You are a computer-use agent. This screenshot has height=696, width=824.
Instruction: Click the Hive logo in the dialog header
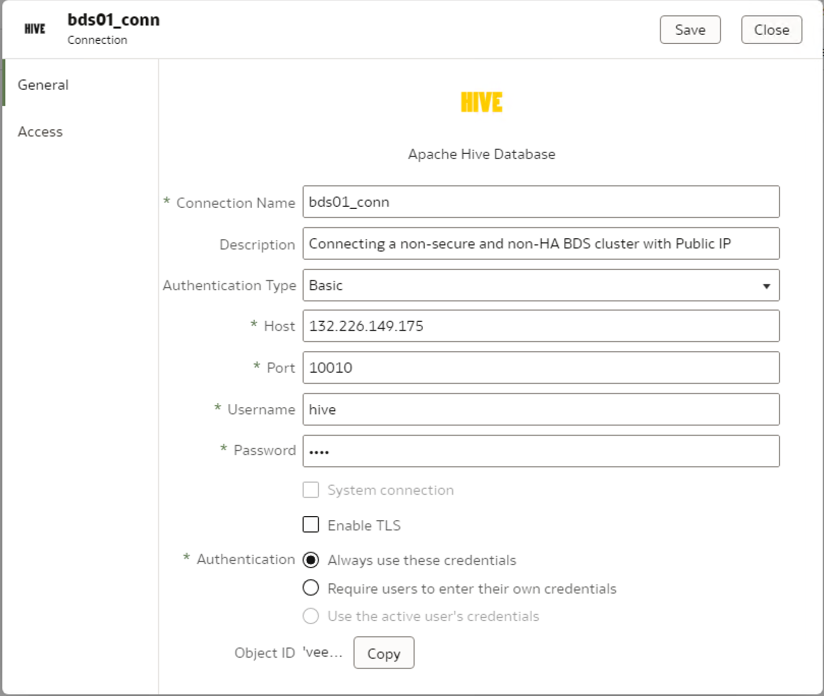(x=35, y=28)
